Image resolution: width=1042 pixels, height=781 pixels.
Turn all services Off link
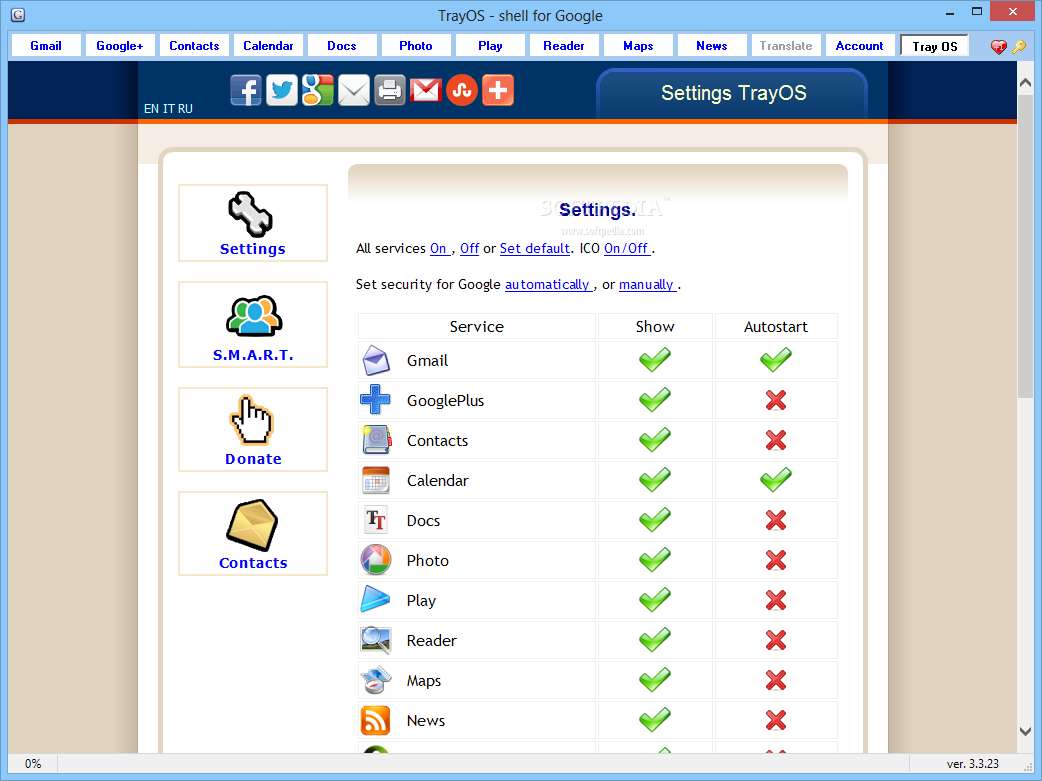click(x=469, y=249)
